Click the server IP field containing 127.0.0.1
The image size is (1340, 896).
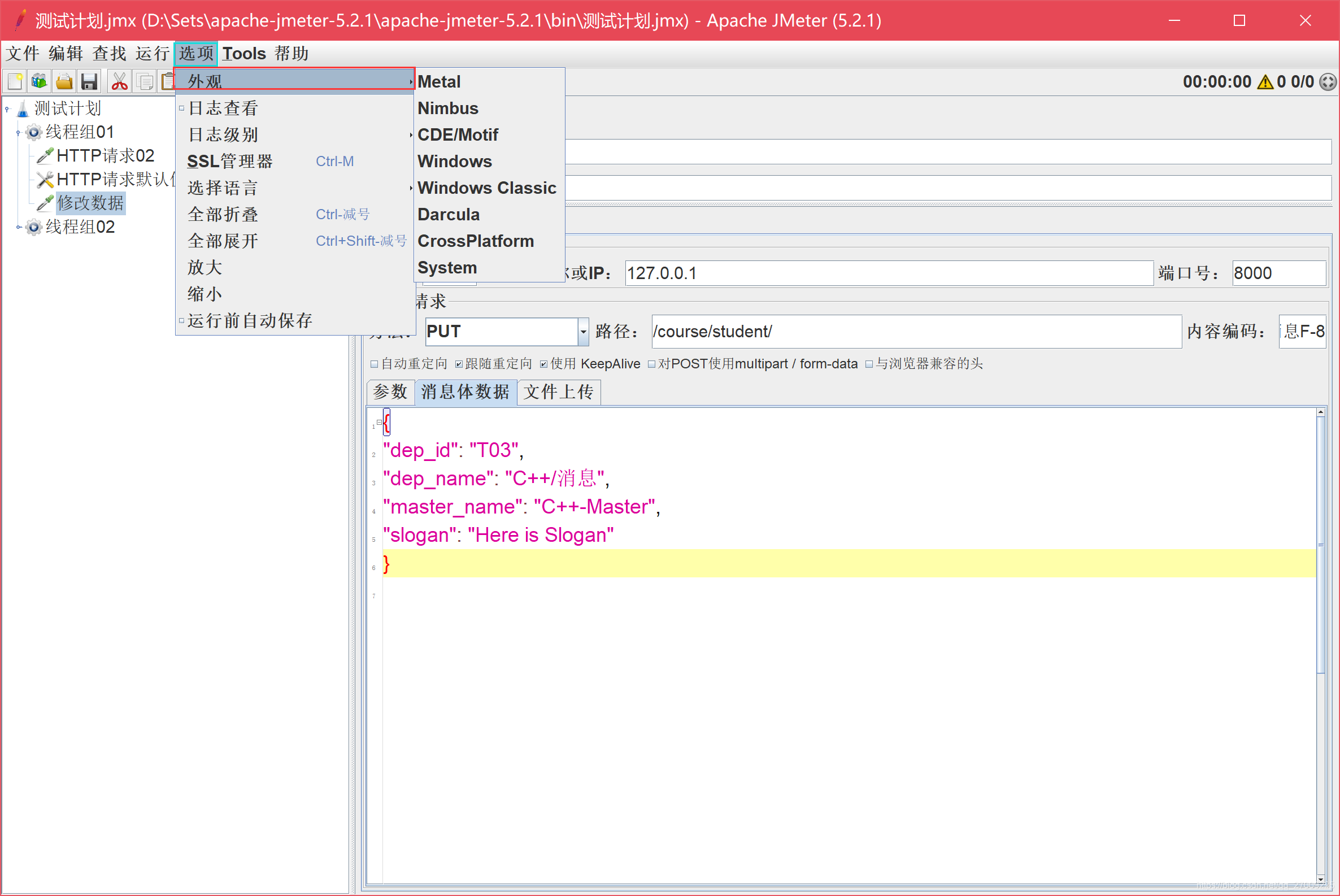point(889,273)
